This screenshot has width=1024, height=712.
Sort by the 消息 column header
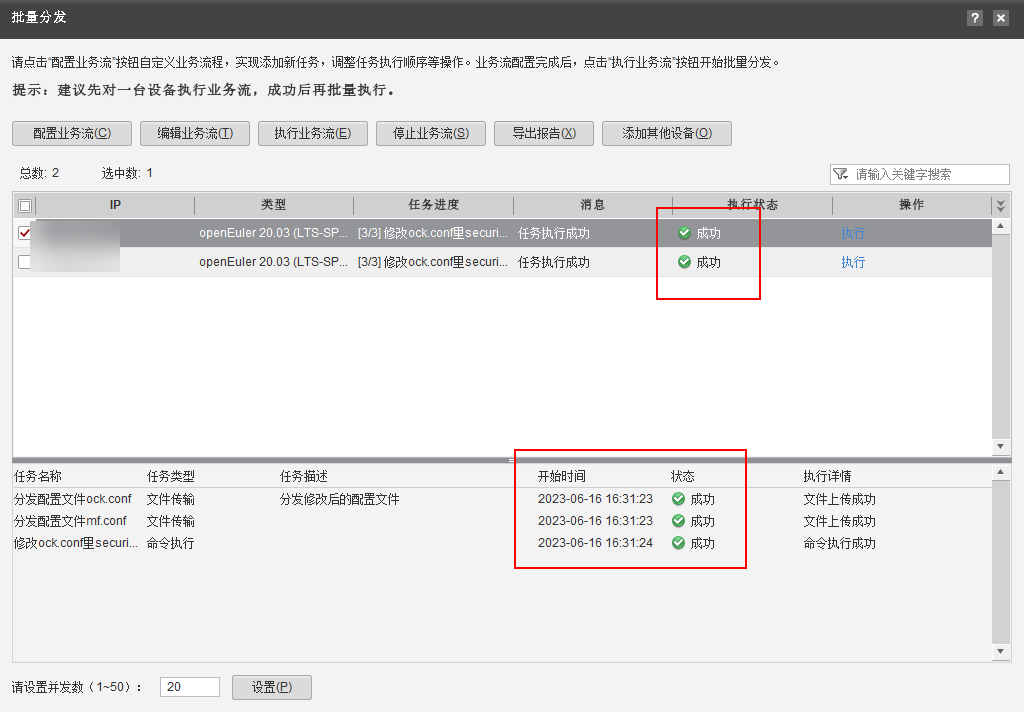pyautogui.click(x=592, y=205)
